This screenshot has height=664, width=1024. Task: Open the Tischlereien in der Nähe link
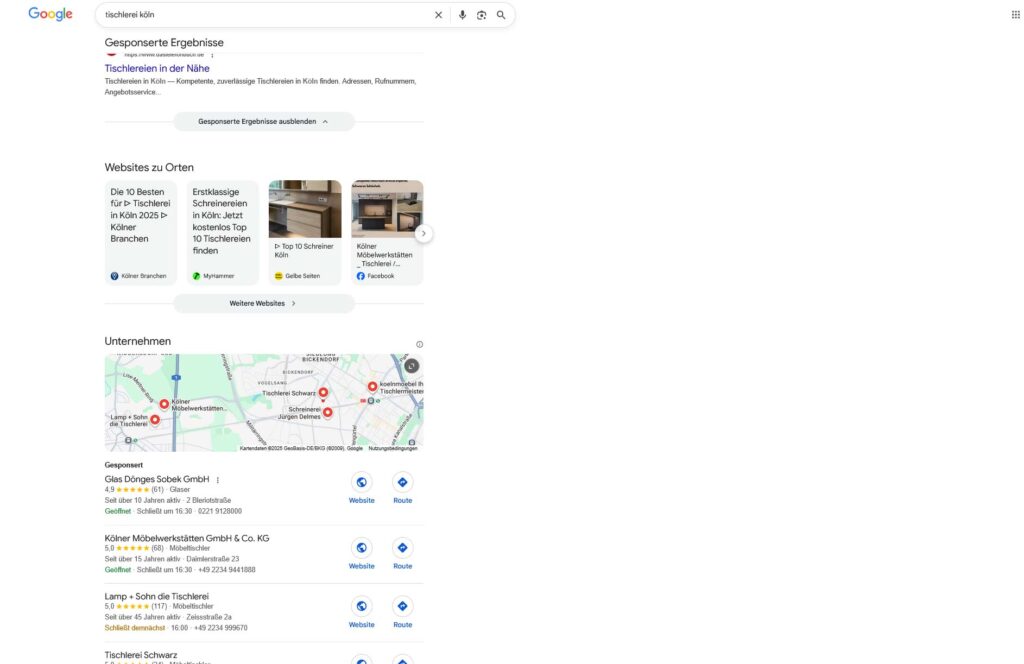pos(157,67)
